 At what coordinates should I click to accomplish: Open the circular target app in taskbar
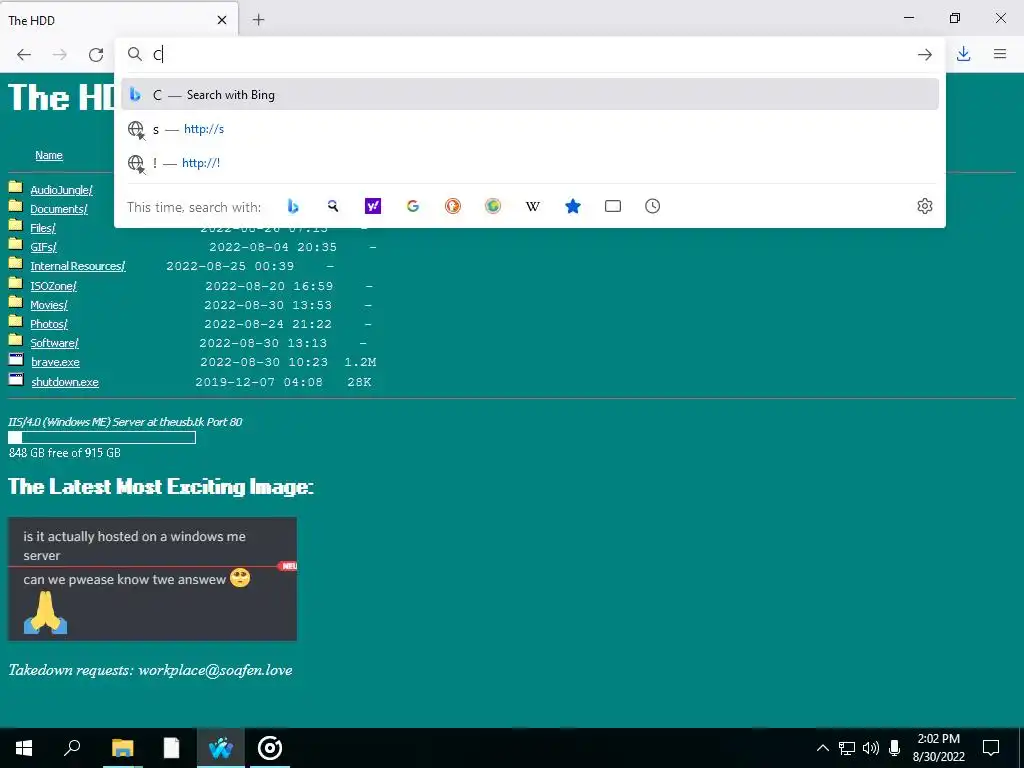pos(270,748)
